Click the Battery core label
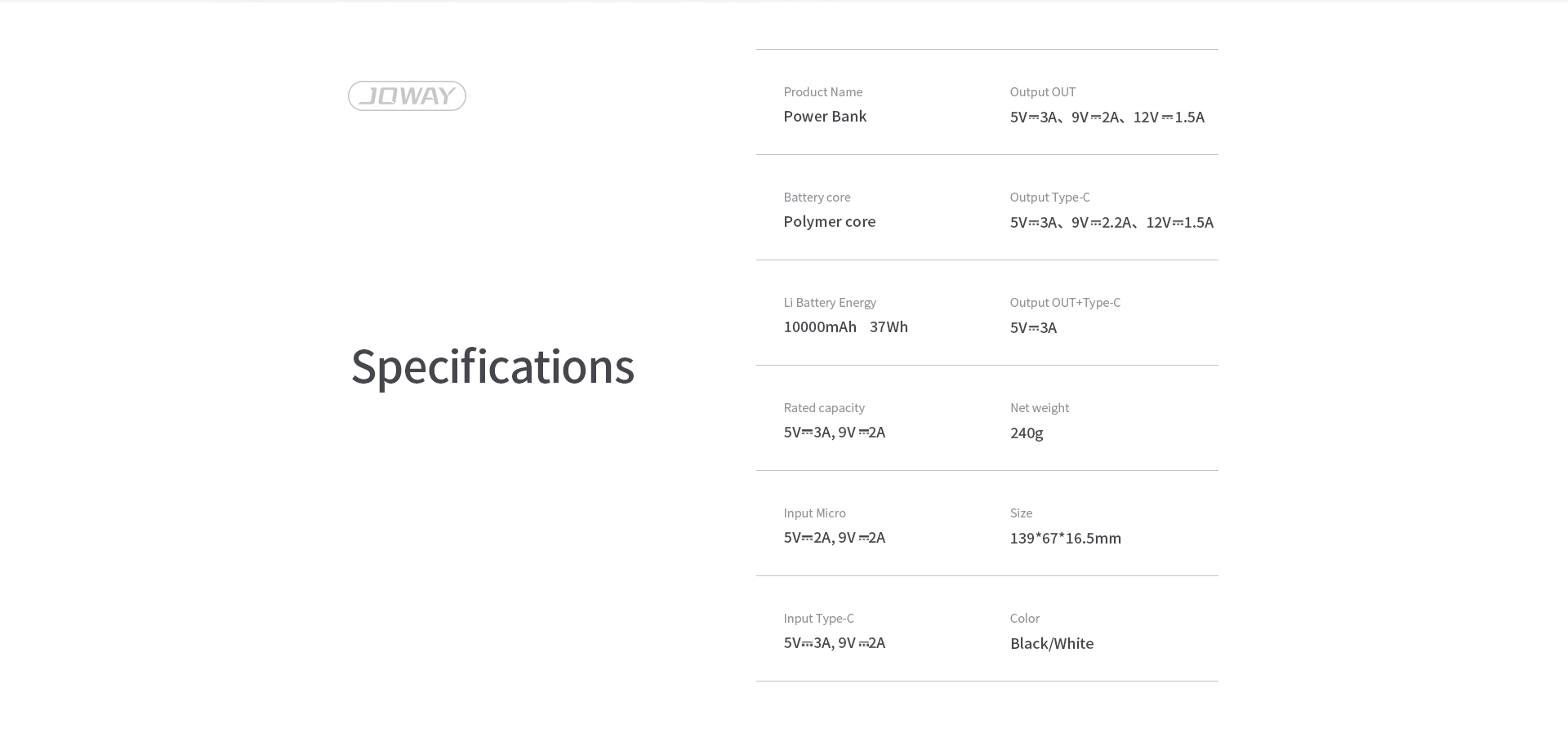This screenshot has width=1568, height=737. [x=817, y=198]
